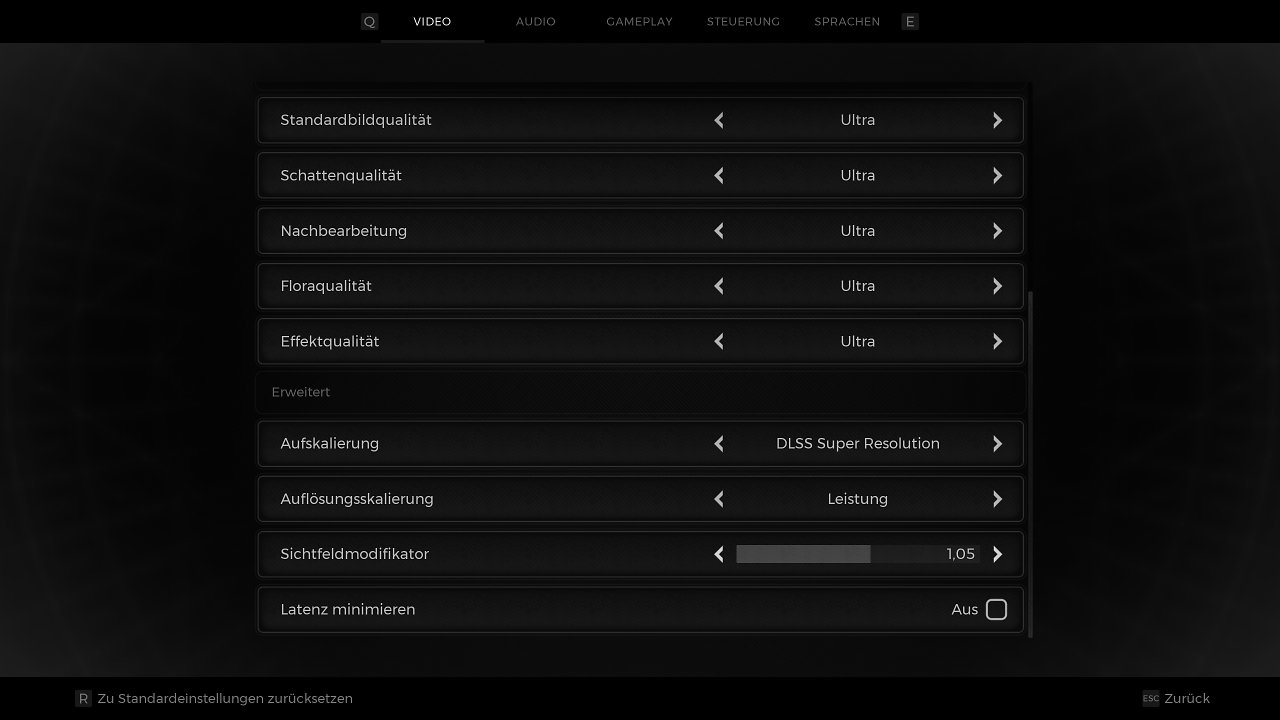Open the AUDIO tab
1280x720 pixels.
tap(536, 21)
